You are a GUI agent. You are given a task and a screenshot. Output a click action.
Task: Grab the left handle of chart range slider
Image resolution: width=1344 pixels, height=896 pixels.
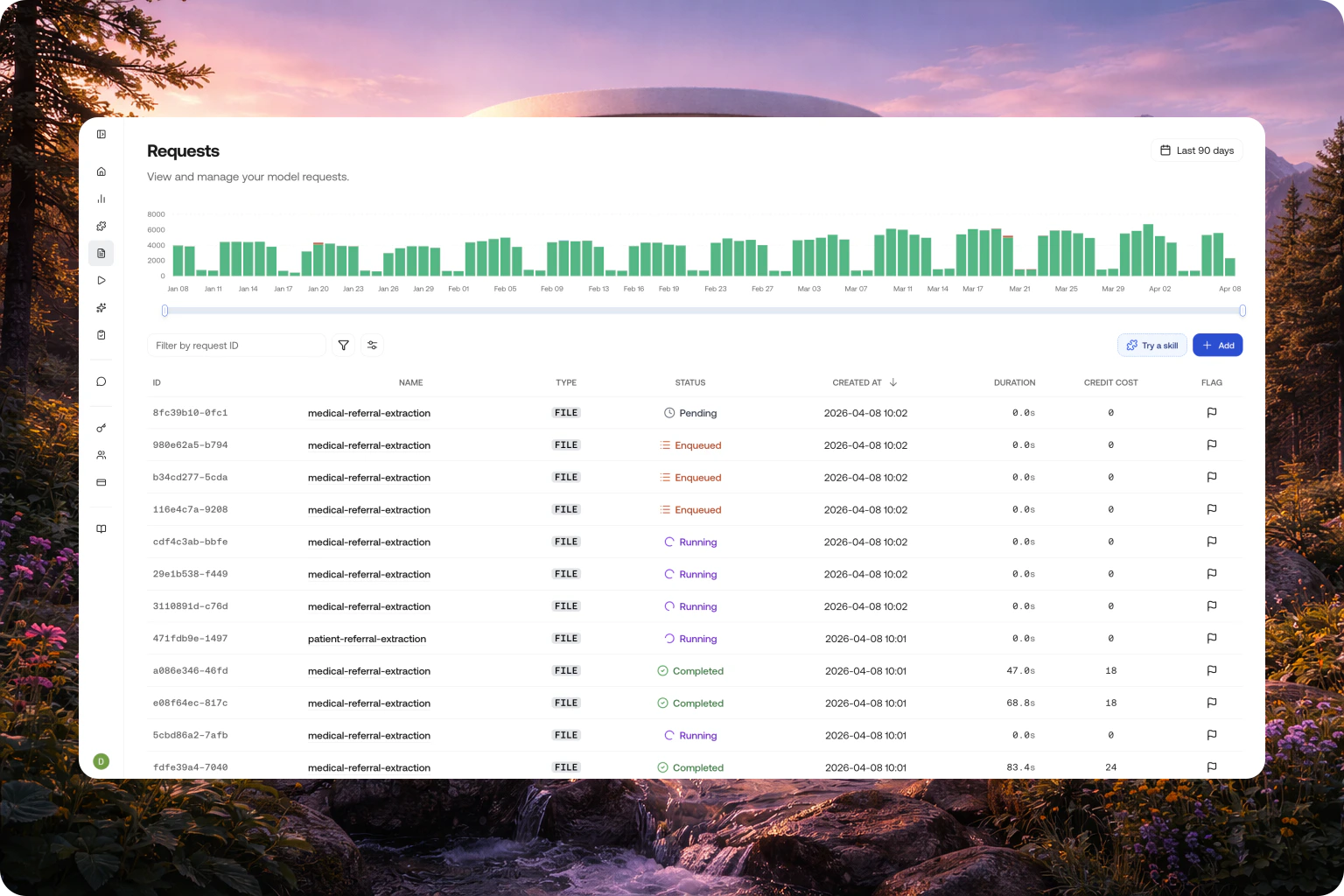tap(164, 311)
